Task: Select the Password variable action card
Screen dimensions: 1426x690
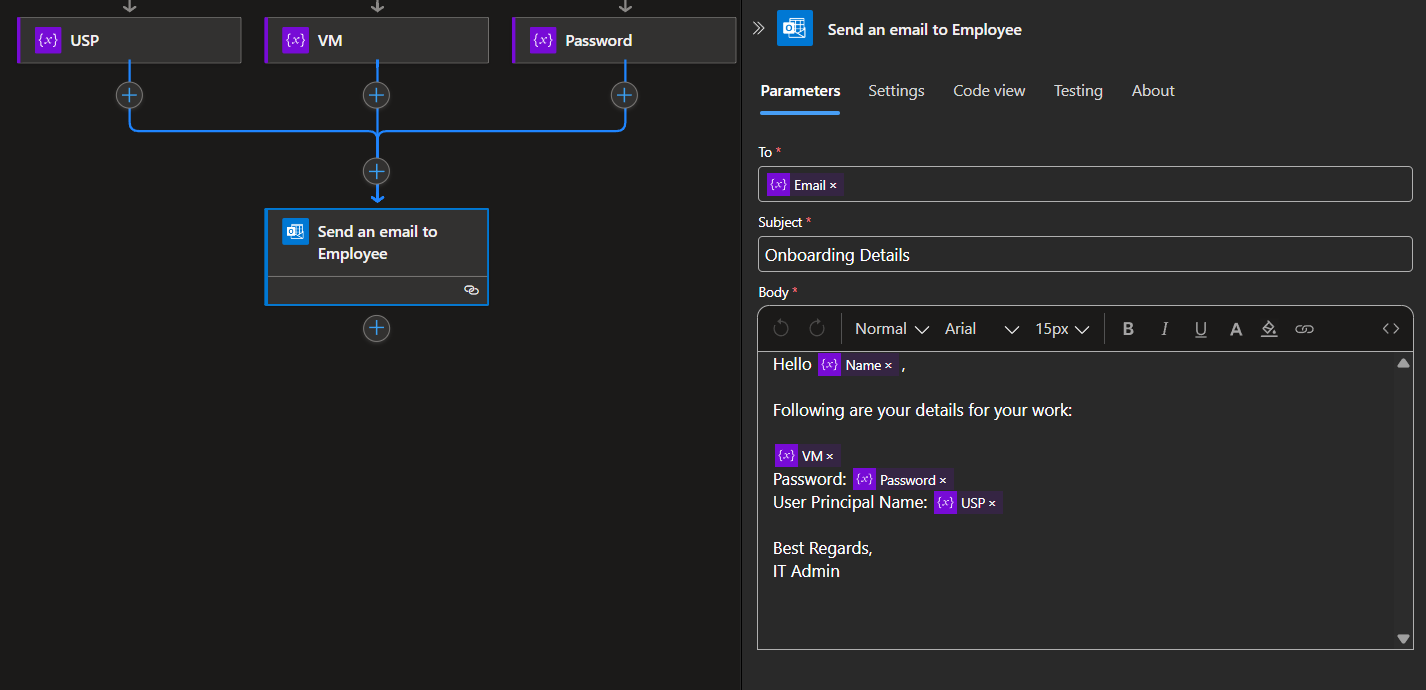Action: 624,41
